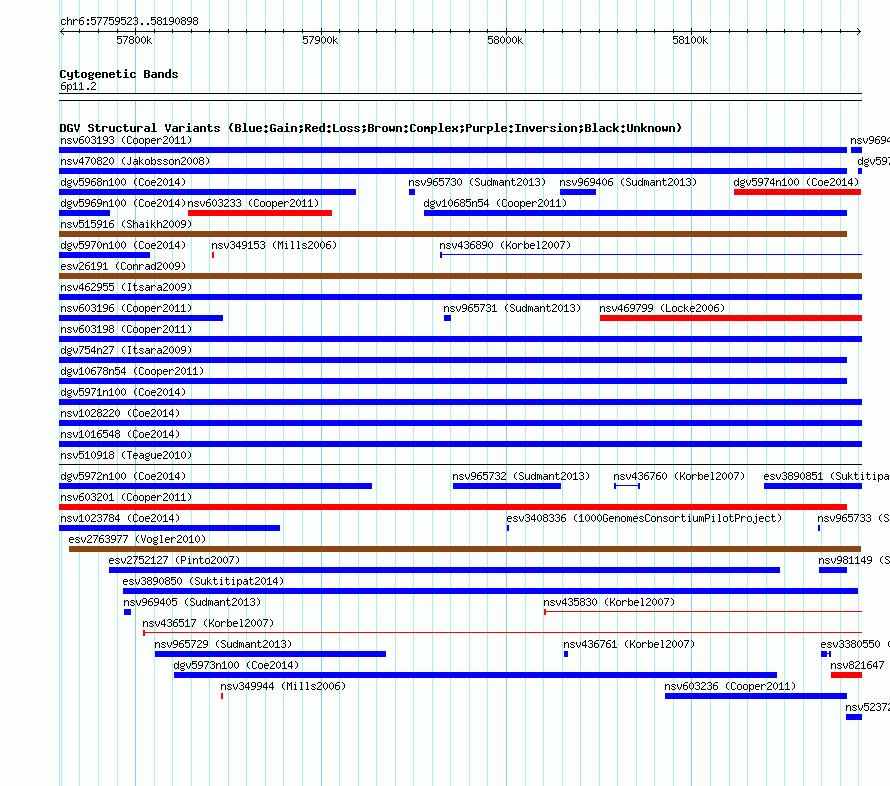890x786 pixels.
Task: Click the nsv981149 blue bar
Action: [833, 570]
